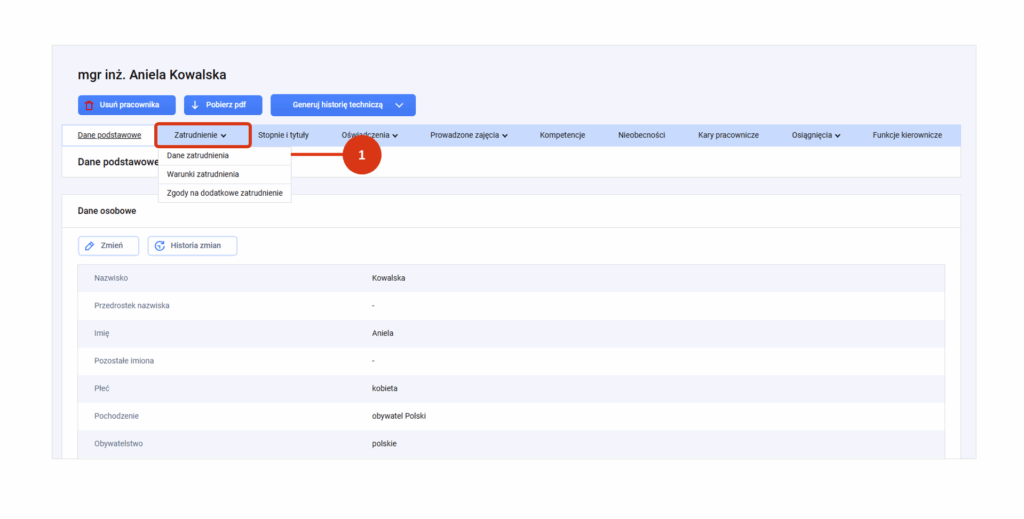
Task: Open Historia zmian
Action: (x=192, y=246)
